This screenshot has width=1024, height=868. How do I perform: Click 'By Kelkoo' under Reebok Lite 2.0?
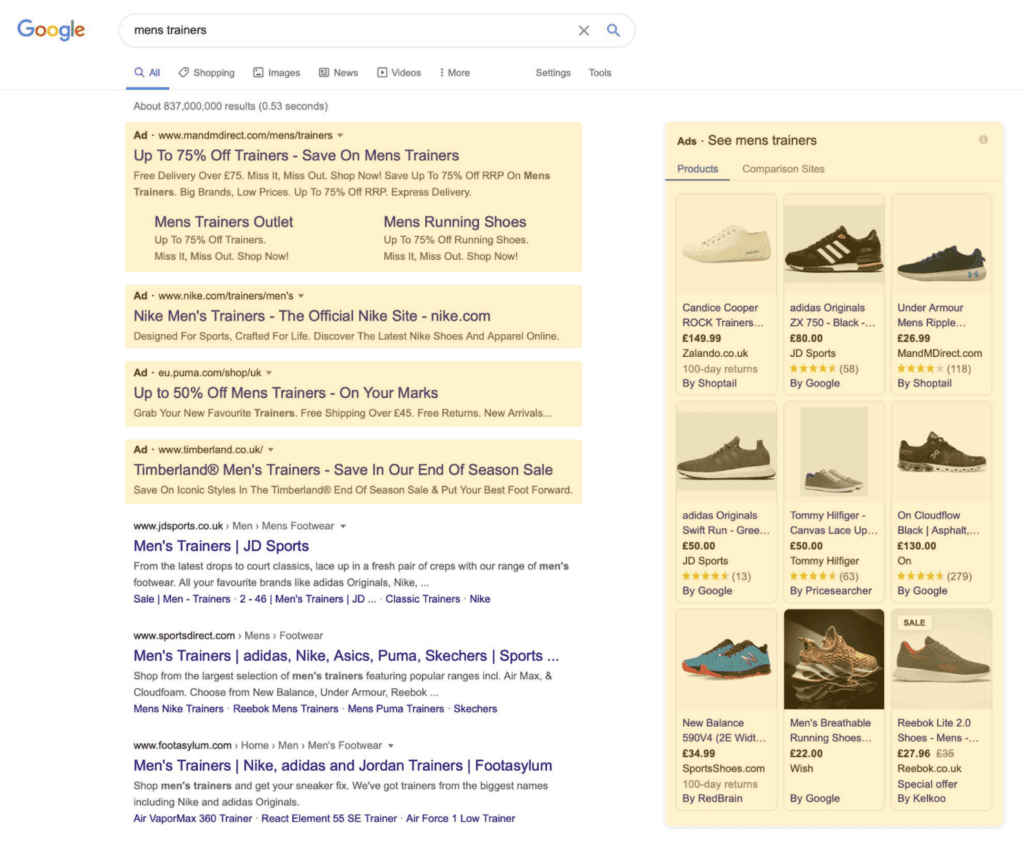(x=921, y=799)
